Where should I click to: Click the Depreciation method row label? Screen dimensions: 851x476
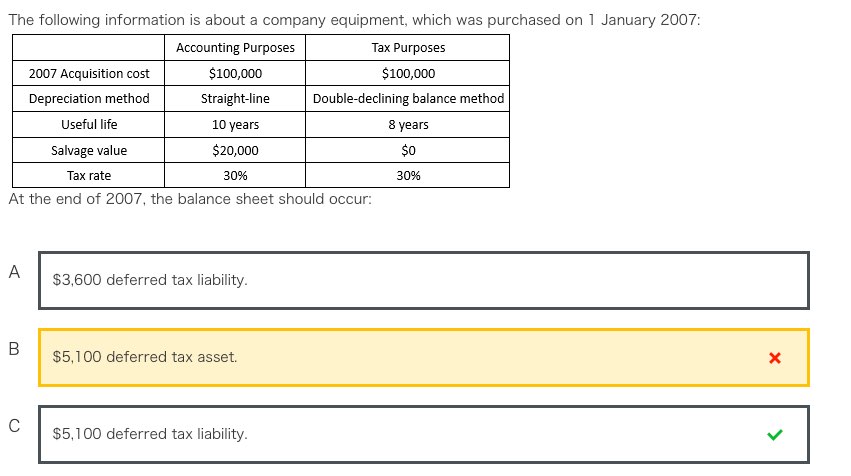[x=88, y=99]
